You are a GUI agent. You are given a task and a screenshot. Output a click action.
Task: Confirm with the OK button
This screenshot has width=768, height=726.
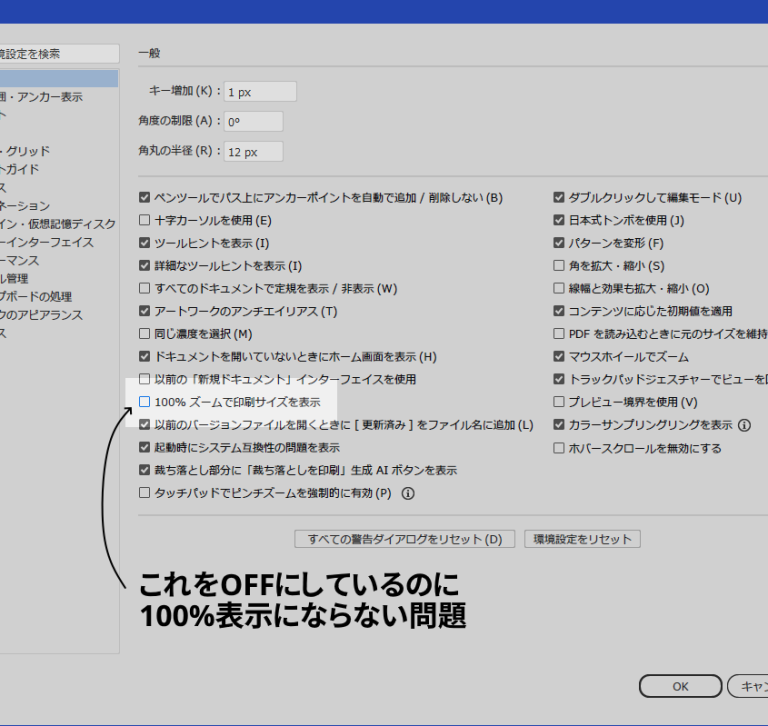[680, 686]
